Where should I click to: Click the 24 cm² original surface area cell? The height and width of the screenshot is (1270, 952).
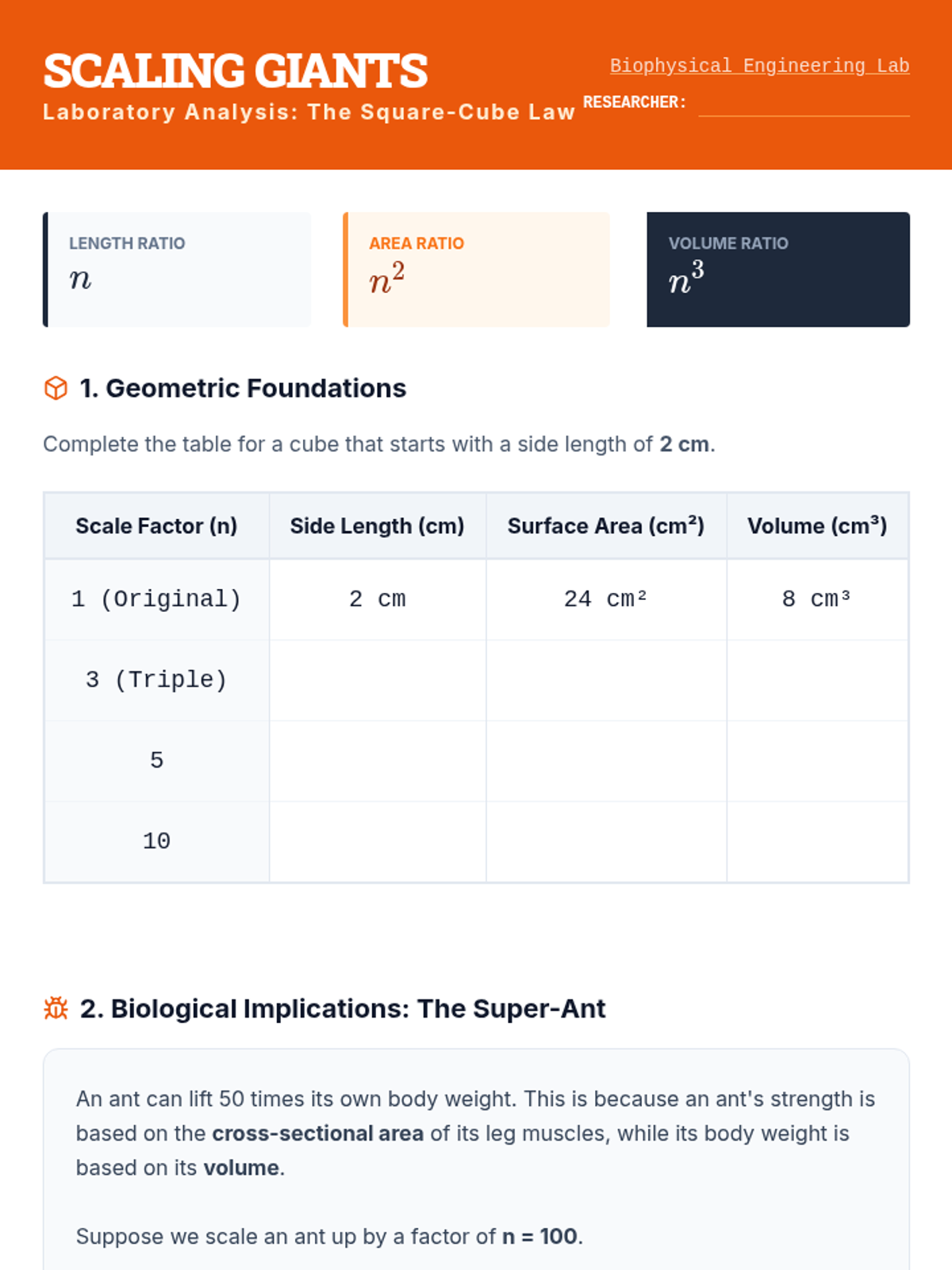click(606, 599)
